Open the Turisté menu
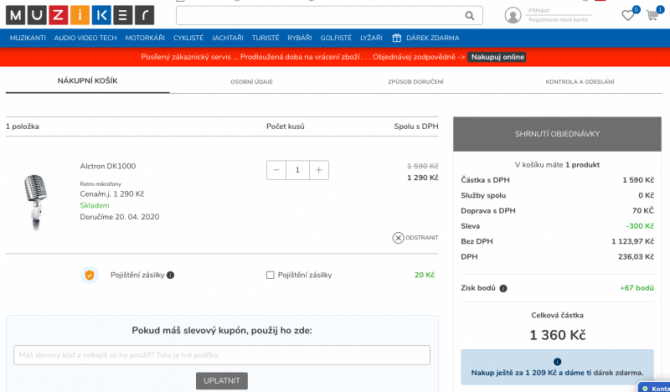This screenshot has height=392, width=670. point(265,38)
